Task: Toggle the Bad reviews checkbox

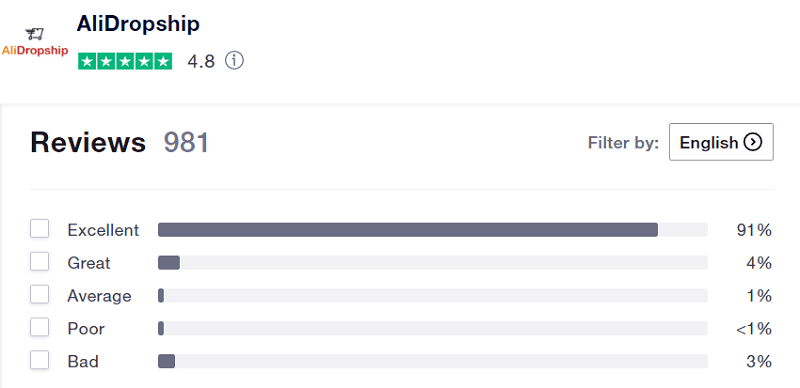Action: pyautogui.click(x=39, y=360)
